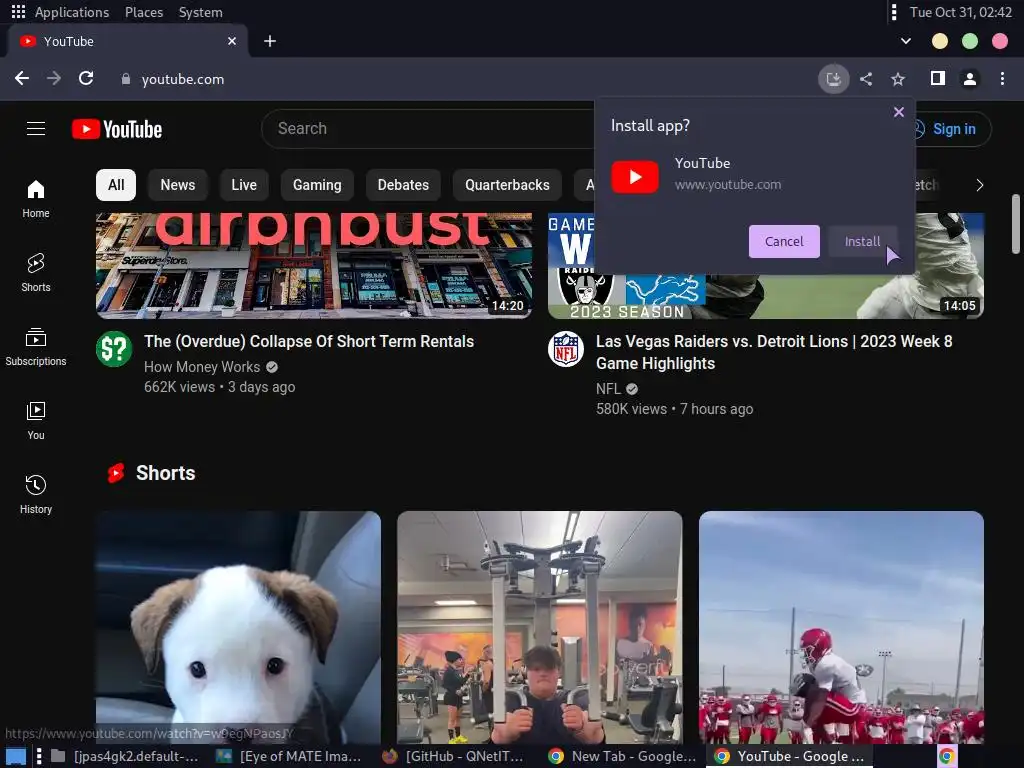
Task: Click Cancel in install dialog
Action: pyautogui.click(x=784, y=241)
